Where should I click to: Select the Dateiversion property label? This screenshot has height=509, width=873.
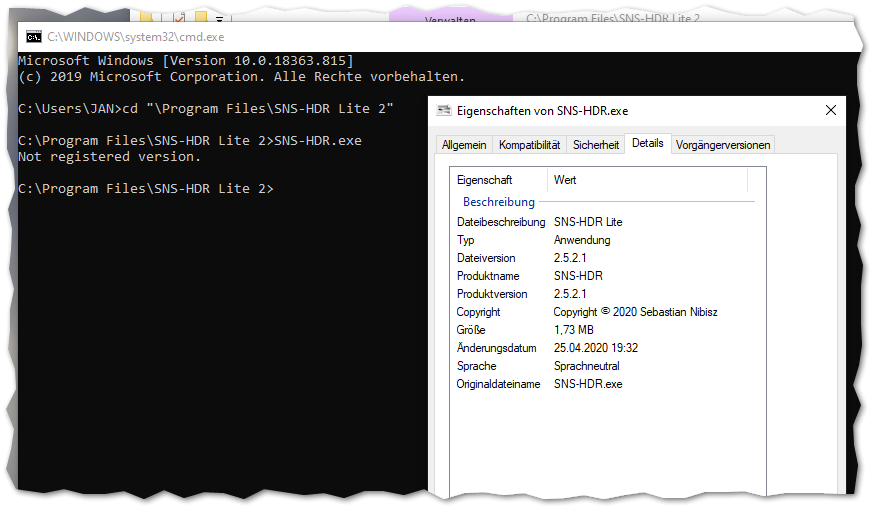point(486,258)
